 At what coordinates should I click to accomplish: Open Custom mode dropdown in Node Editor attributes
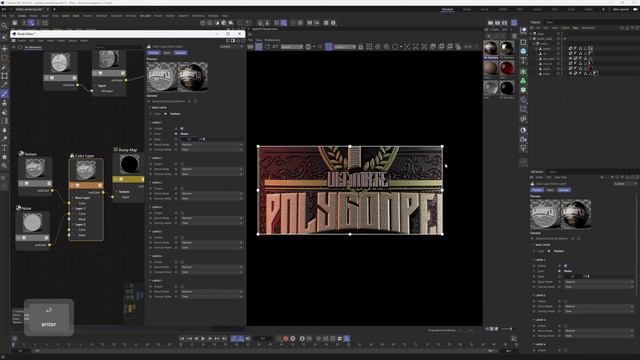231,47
